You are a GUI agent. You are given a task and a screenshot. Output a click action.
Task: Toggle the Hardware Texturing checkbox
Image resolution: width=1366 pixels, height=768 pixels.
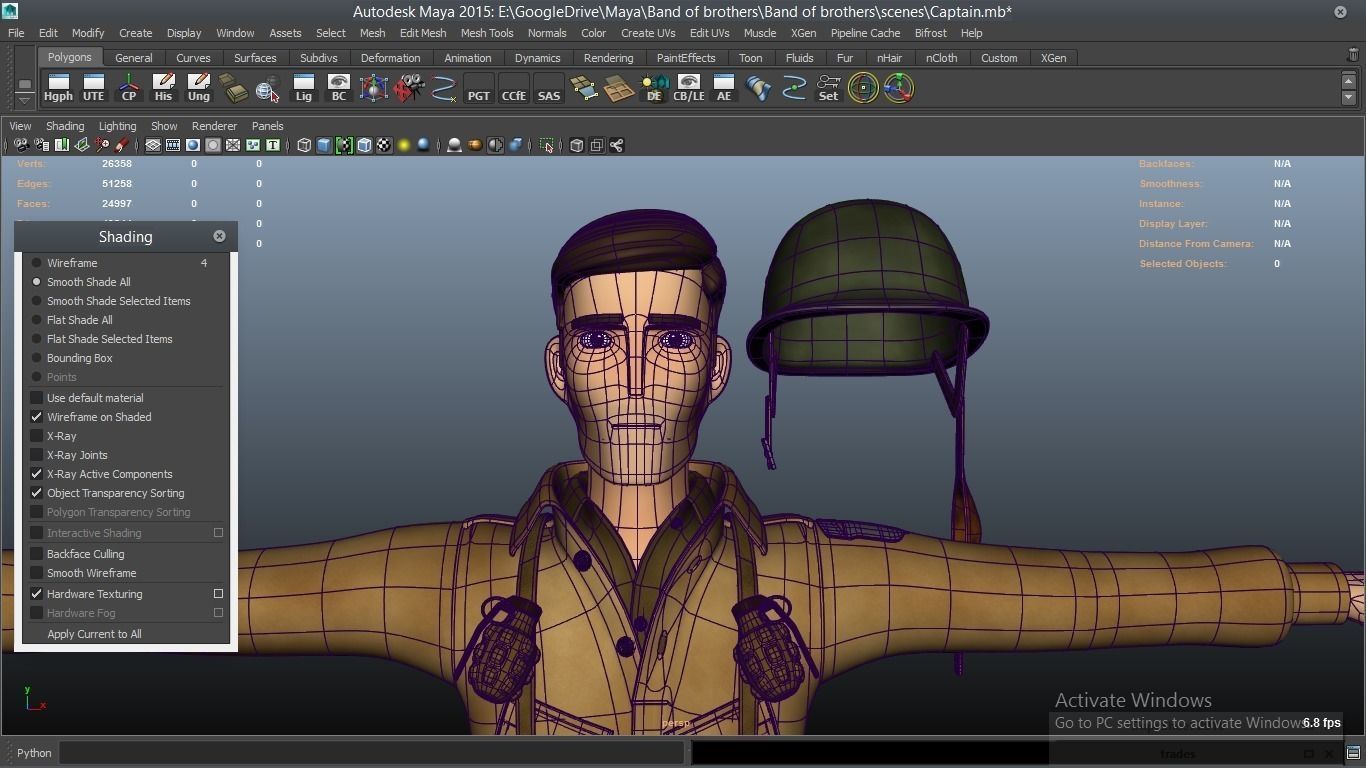[x=37, y=594]
